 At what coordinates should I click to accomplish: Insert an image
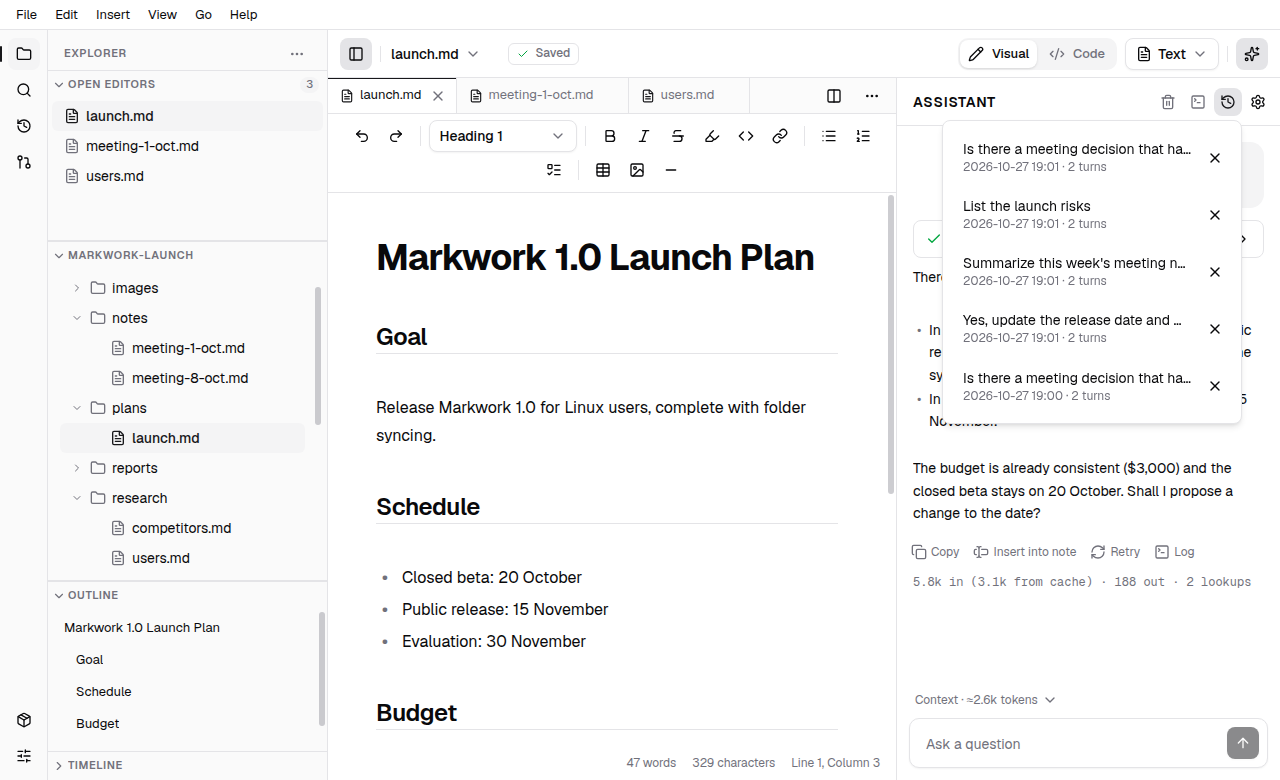[637, 170]
